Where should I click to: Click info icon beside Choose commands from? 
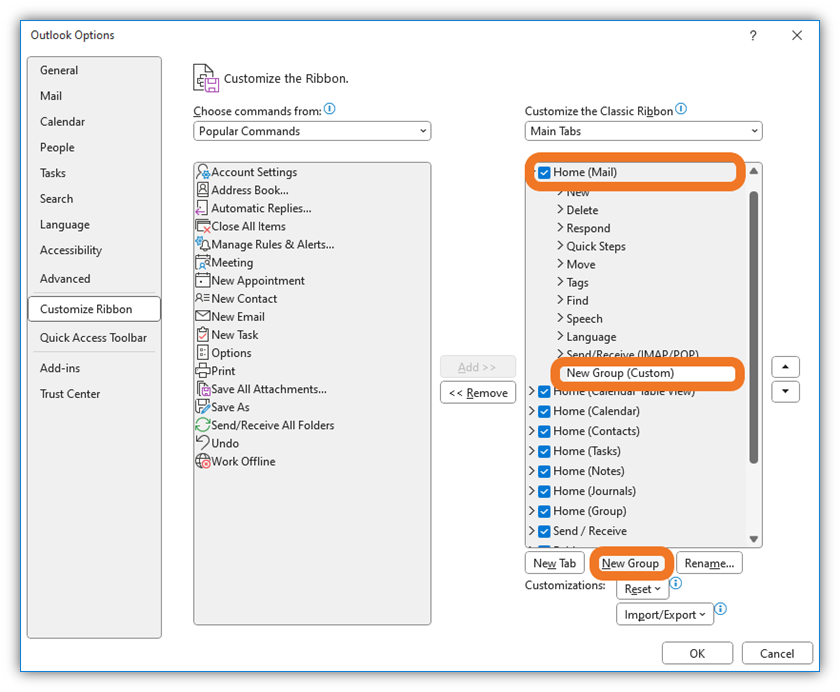pyautogui.click(x=329, y=109)
